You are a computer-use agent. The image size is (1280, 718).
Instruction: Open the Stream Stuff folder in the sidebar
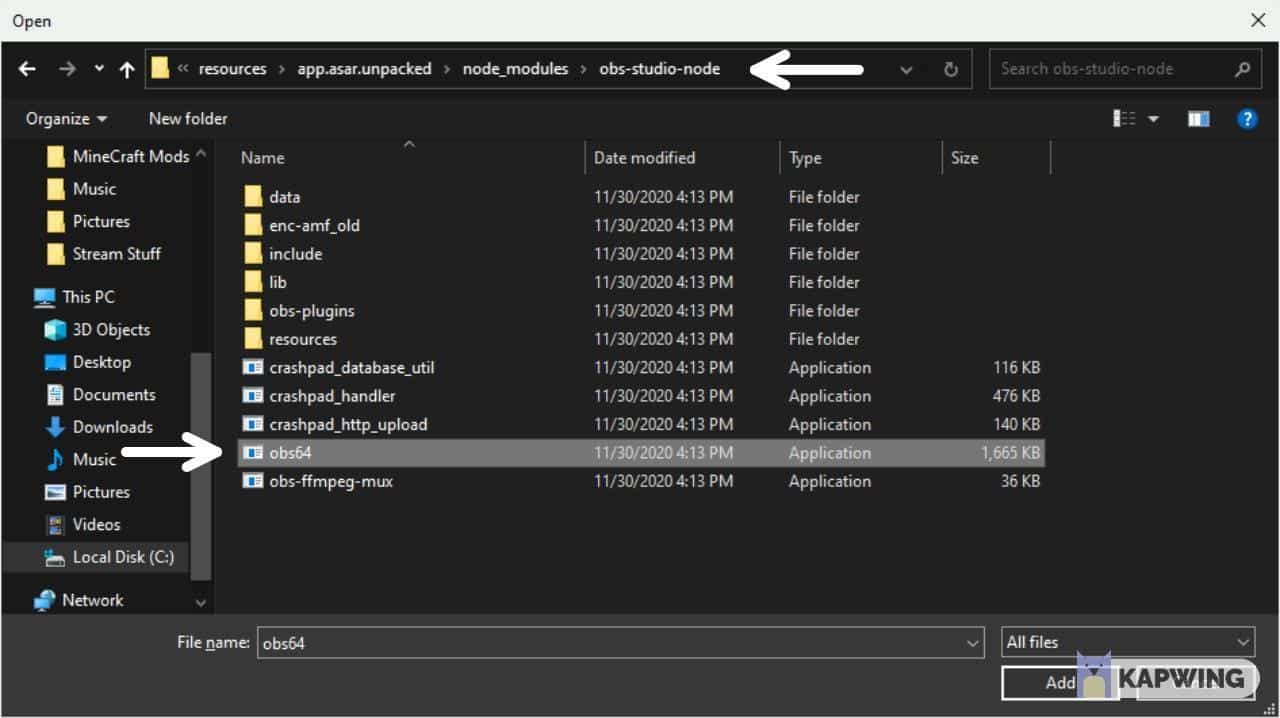tap(104, 254)
